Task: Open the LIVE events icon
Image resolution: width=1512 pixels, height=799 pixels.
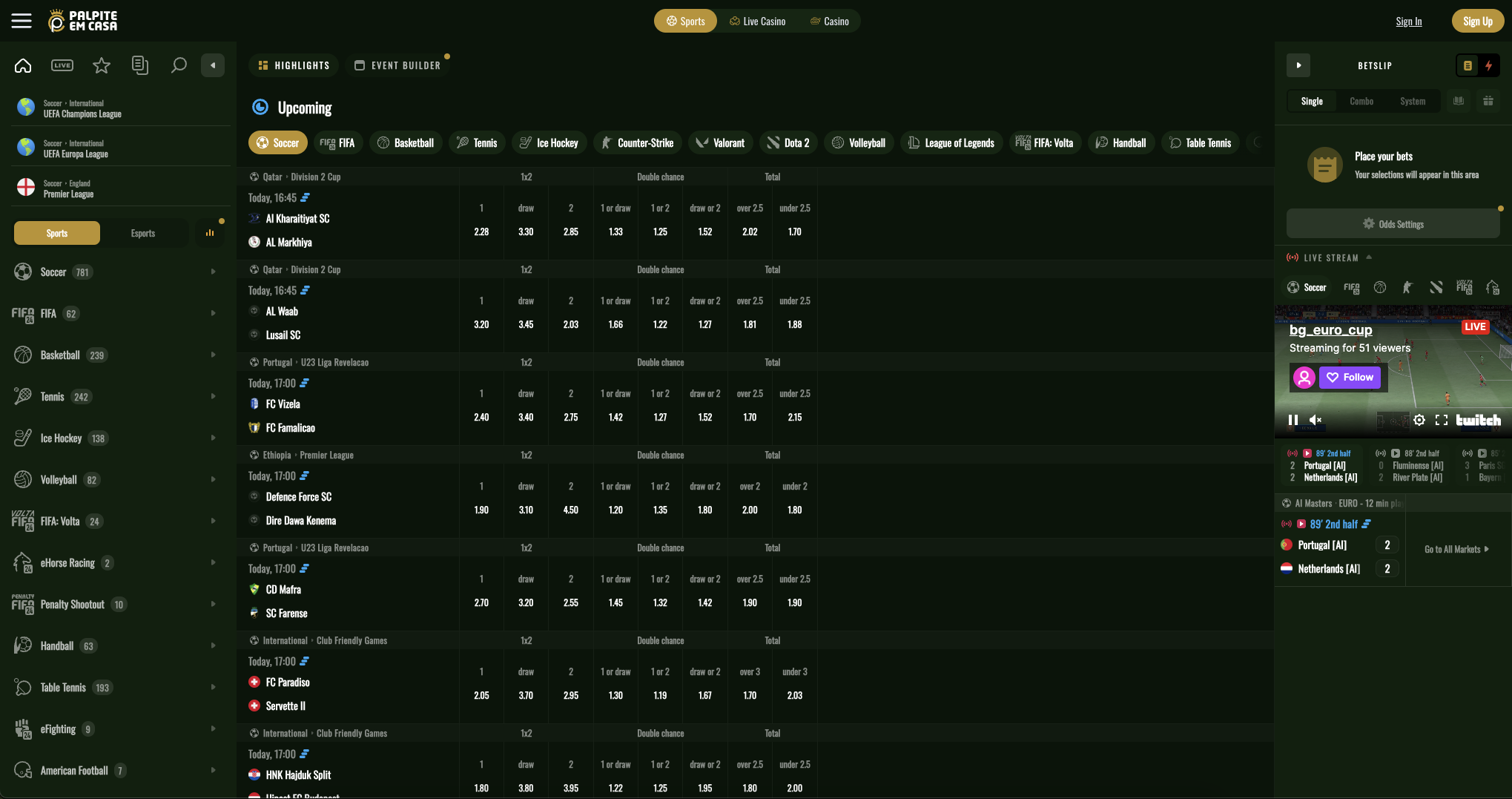Action: [62, 65]
